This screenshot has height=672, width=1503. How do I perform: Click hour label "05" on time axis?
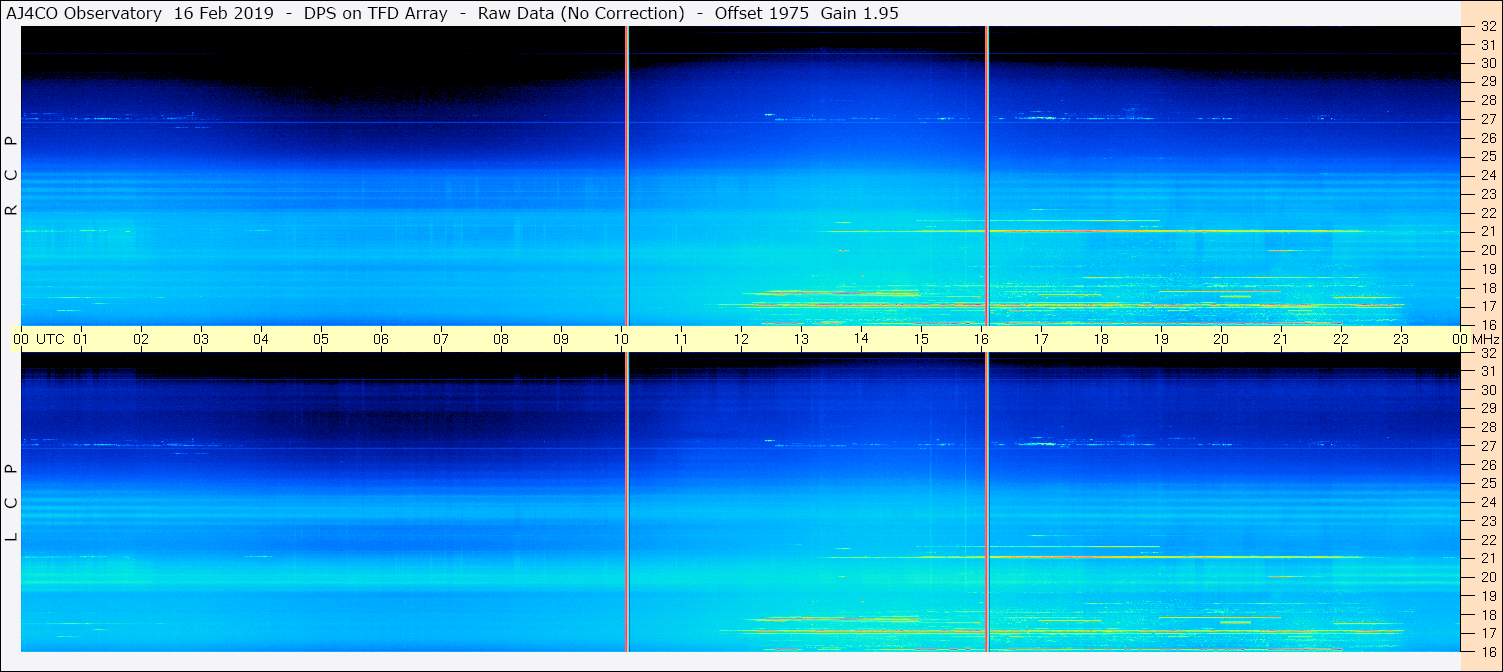tap(321, 339)
